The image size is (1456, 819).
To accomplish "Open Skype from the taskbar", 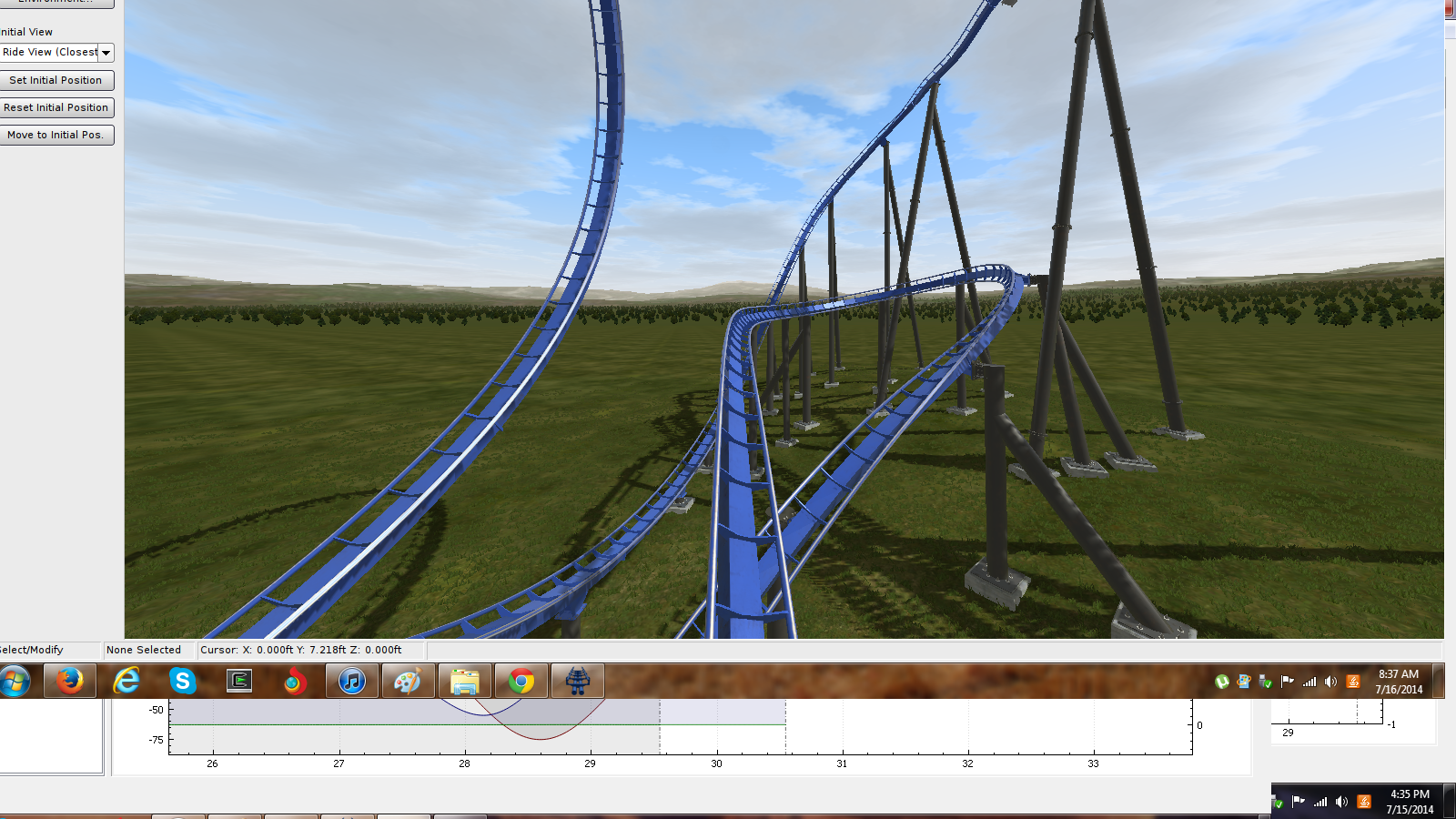I will [183, 681].
